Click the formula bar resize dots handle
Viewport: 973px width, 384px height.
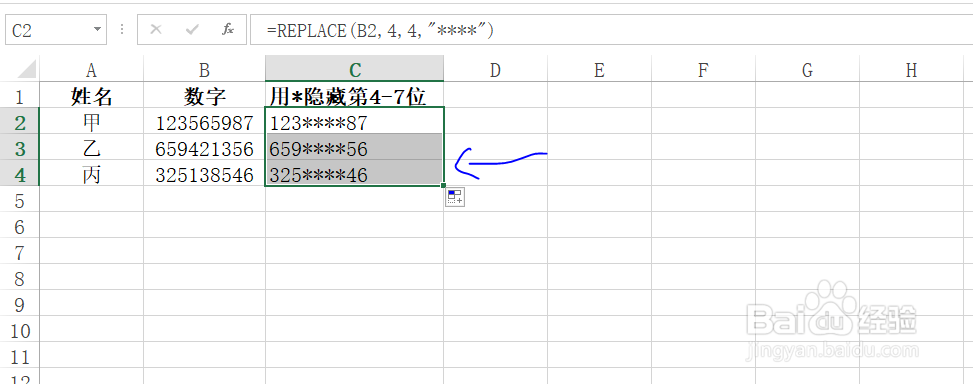tap(122, 30)
